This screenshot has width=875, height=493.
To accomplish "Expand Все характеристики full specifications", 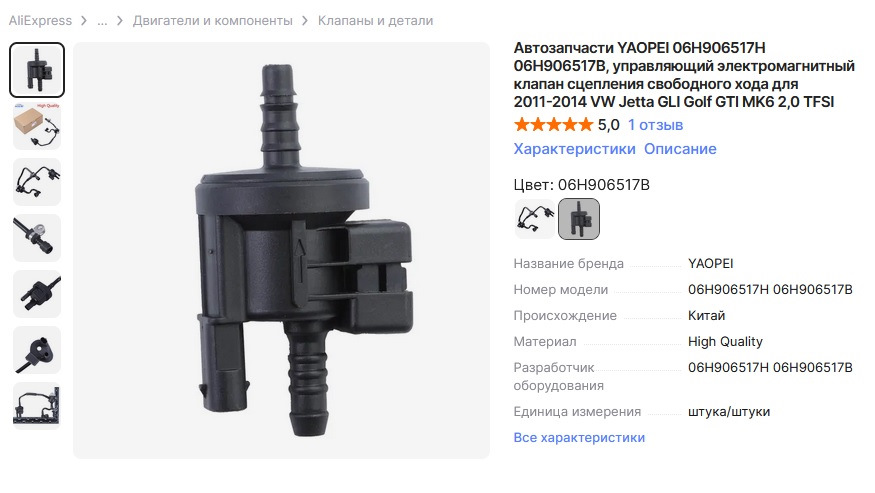I will (579, 437).
